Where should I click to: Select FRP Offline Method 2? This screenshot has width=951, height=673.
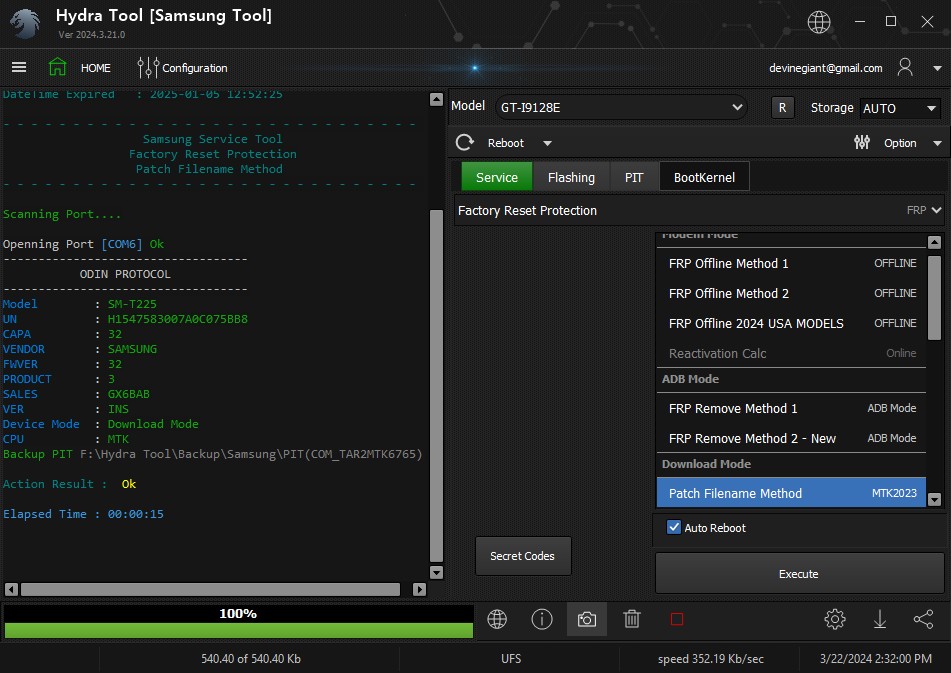click(x=791, y=293)
